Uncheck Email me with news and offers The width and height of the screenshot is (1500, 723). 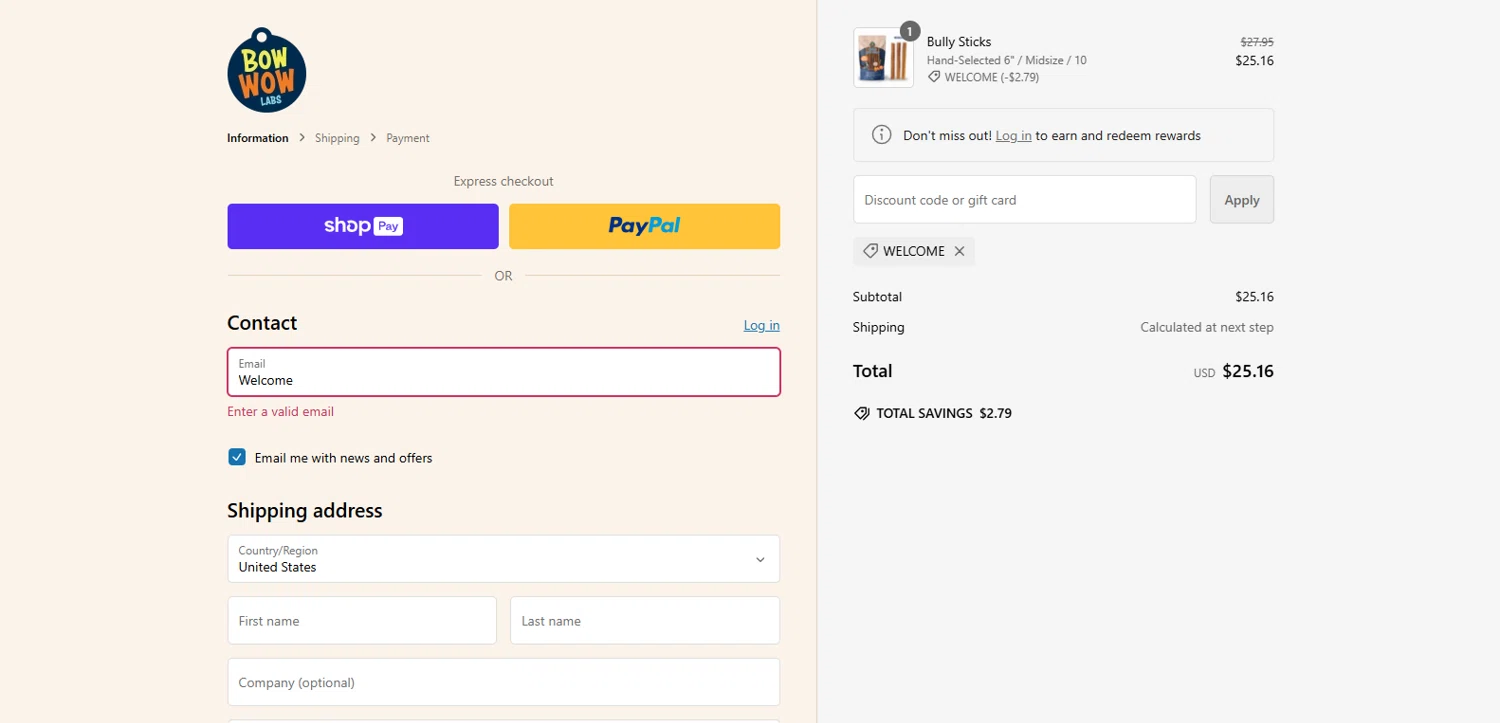coord(237,457)
